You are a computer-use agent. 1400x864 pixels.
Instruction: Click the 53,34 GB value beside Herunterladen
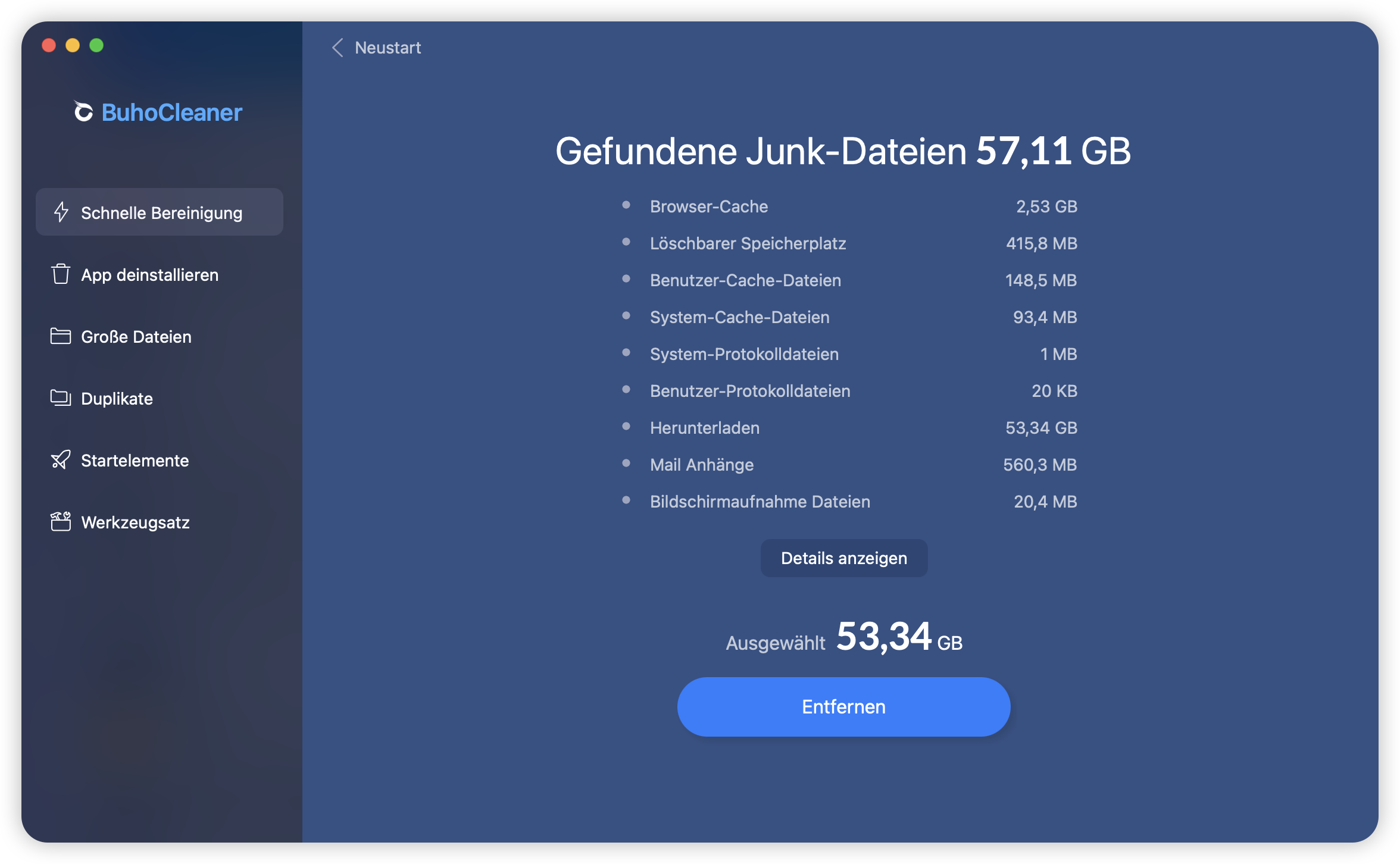[1041, 428]
